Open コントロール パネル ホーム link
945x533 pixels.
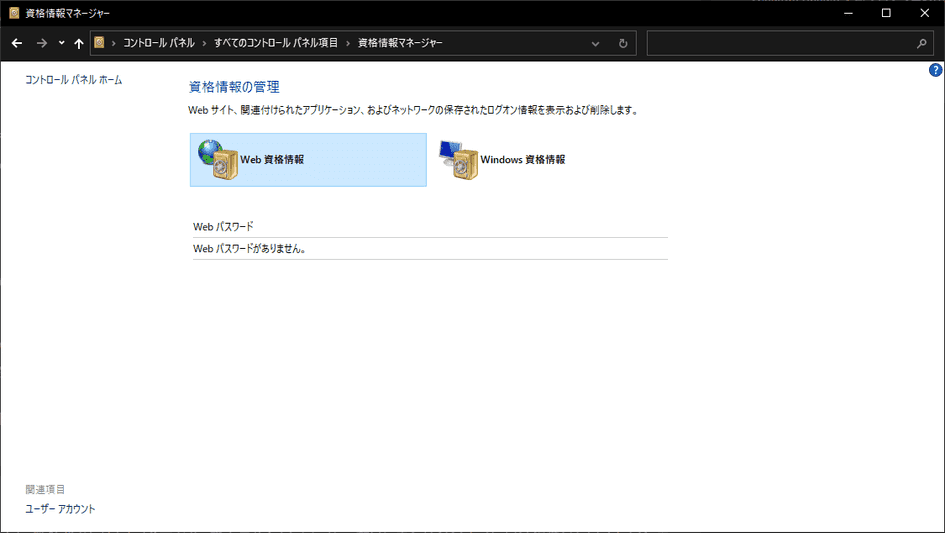pos(74,79)
